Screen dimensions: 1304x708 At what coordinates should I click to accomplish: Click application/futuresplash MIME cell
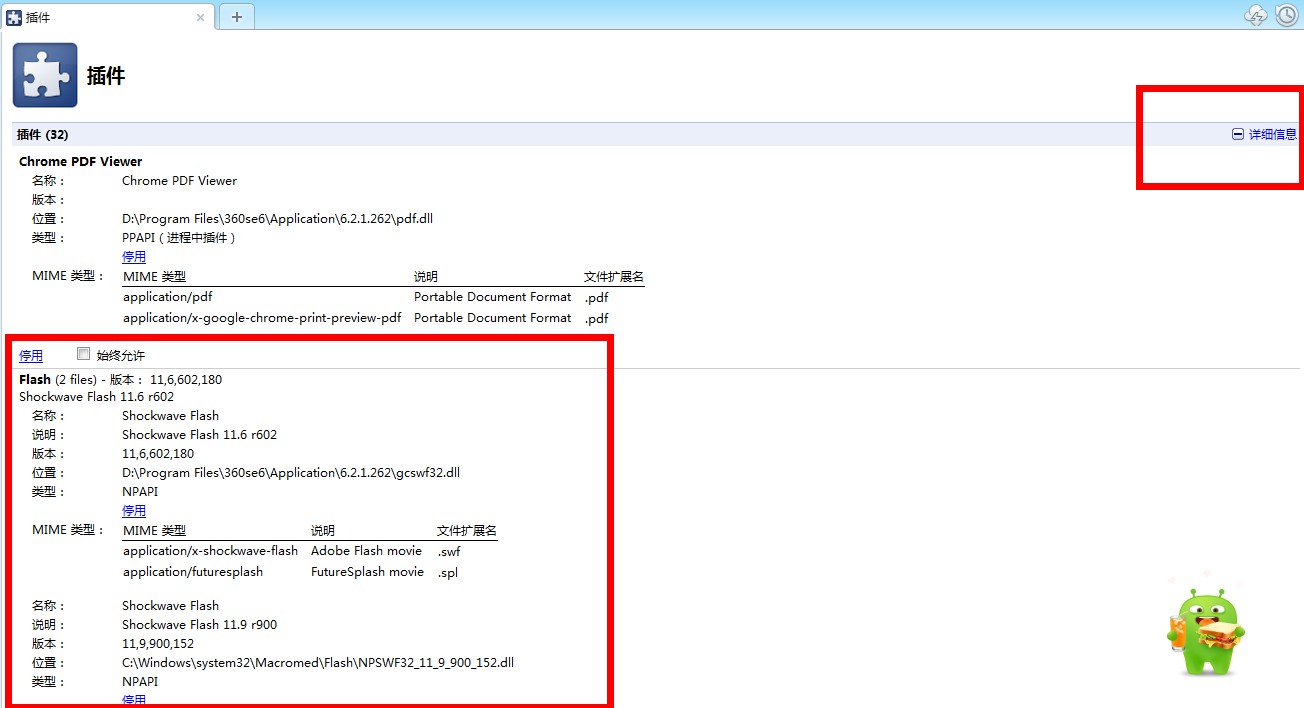pyautogui.click(x=193, y=572)
